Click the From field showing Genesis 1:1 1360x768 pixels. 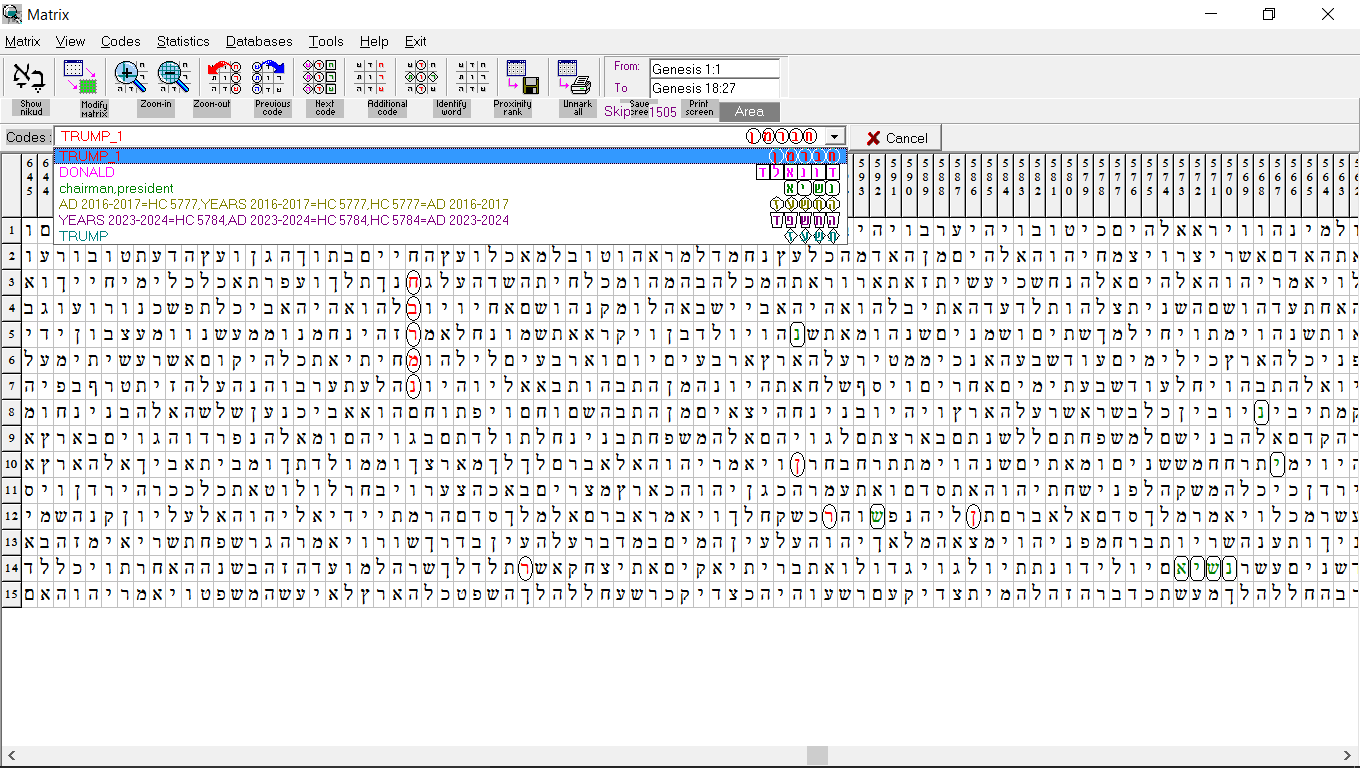point(714,69)
